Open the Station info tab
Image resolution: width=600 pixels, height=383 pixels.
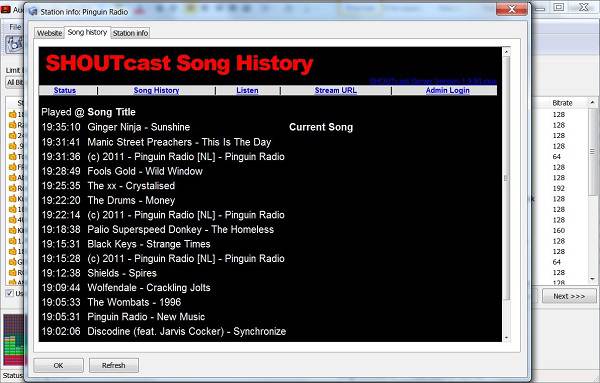(x=130, y=33)
